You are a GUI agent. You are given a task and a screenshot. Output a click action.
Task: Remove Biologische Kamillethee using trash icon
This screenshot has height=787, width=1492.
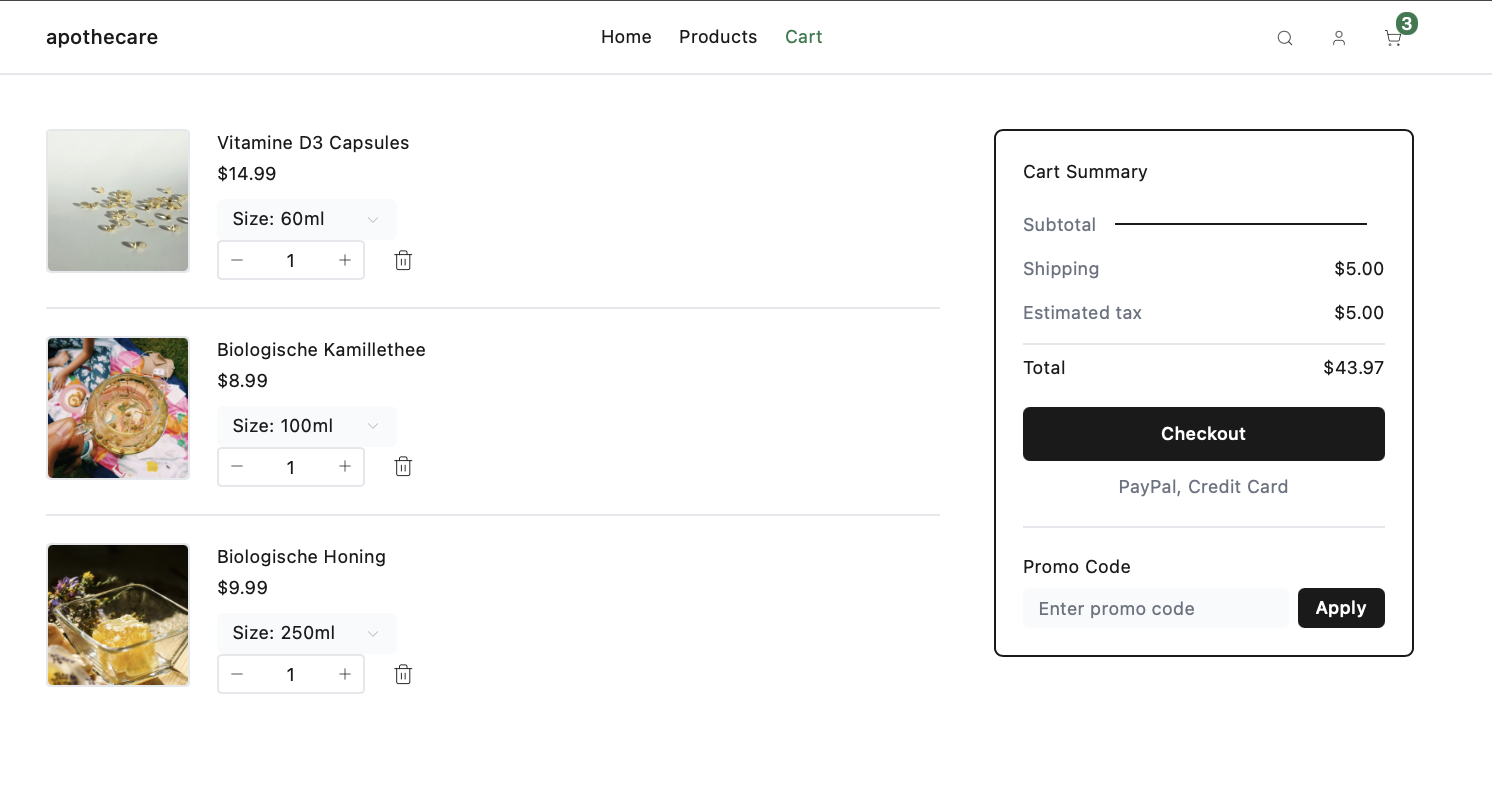[403, 466]
